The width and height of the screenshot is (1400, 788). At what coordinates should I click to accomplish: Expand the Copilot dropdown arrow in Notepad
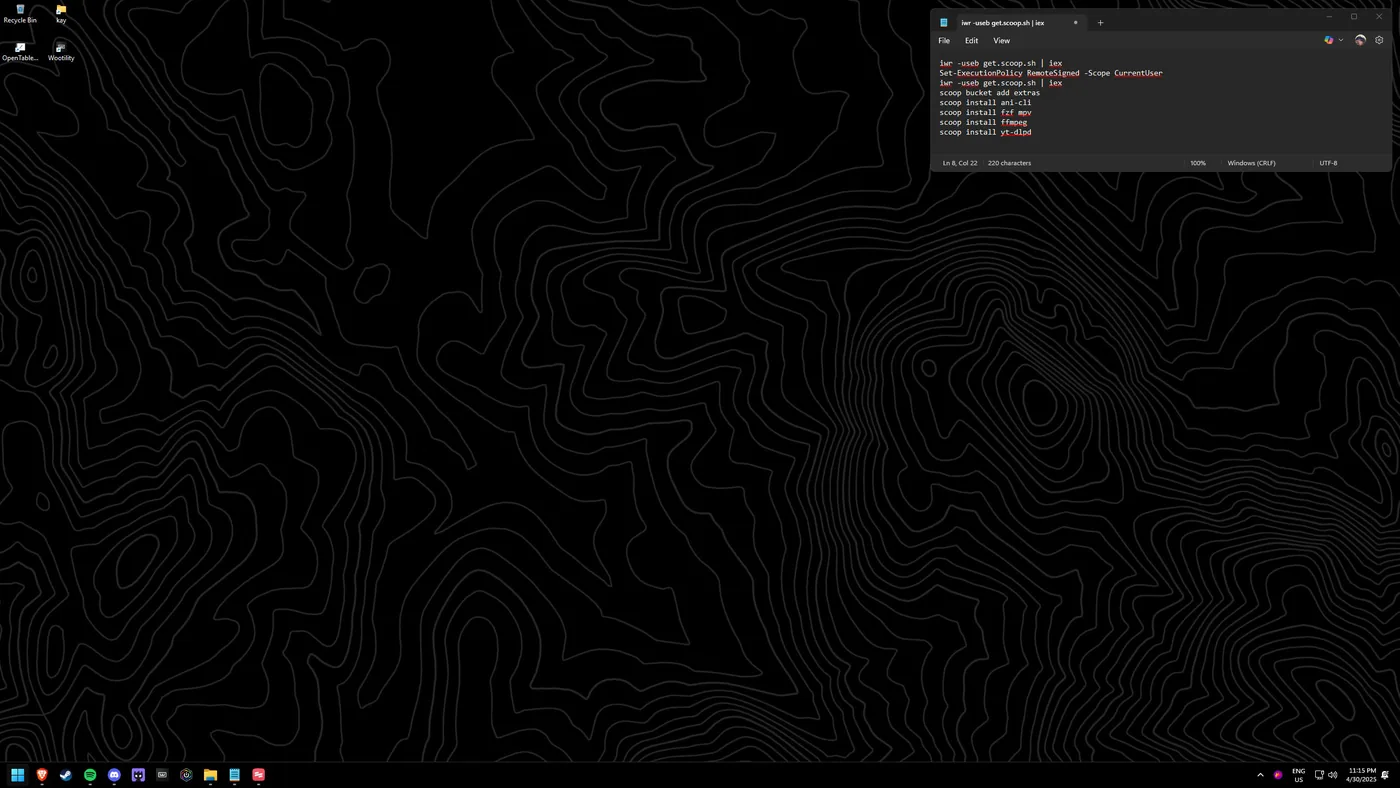[x=1341, y=40]
